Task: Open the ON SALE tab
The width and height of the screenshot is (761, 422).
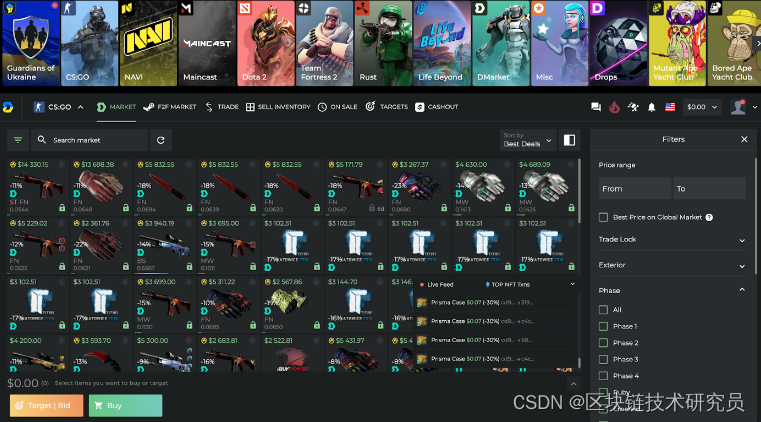Action: [338, 107]
